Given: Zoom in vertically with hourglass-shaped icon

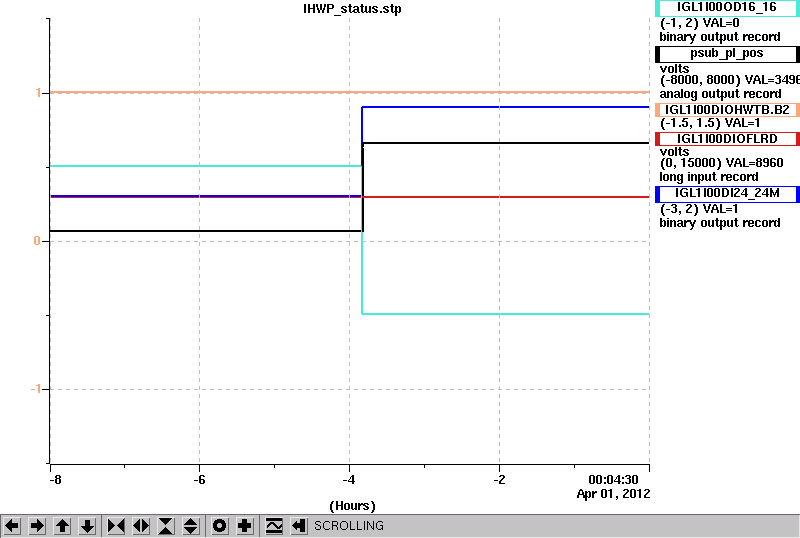Looking at the screenshot, I should point(166,526).
